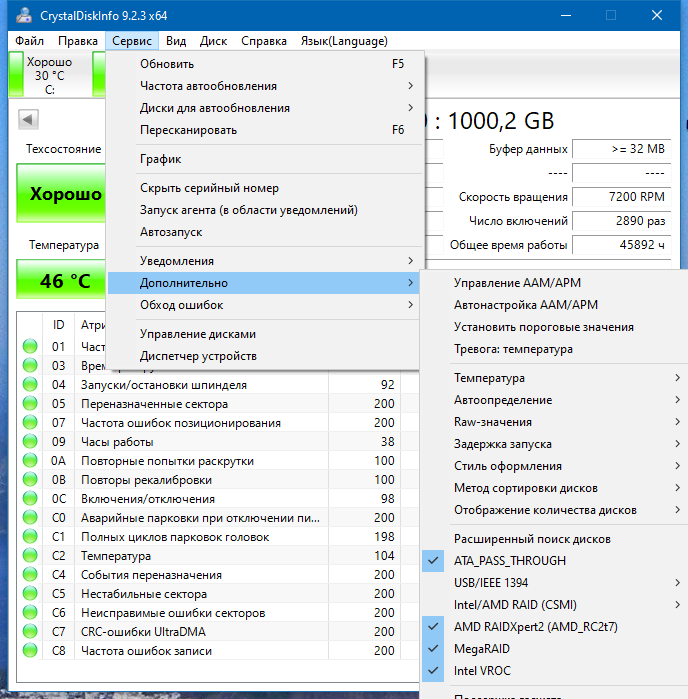Click green status dot for attribute 09
This screenshot has height=699, width=688.
30,441
